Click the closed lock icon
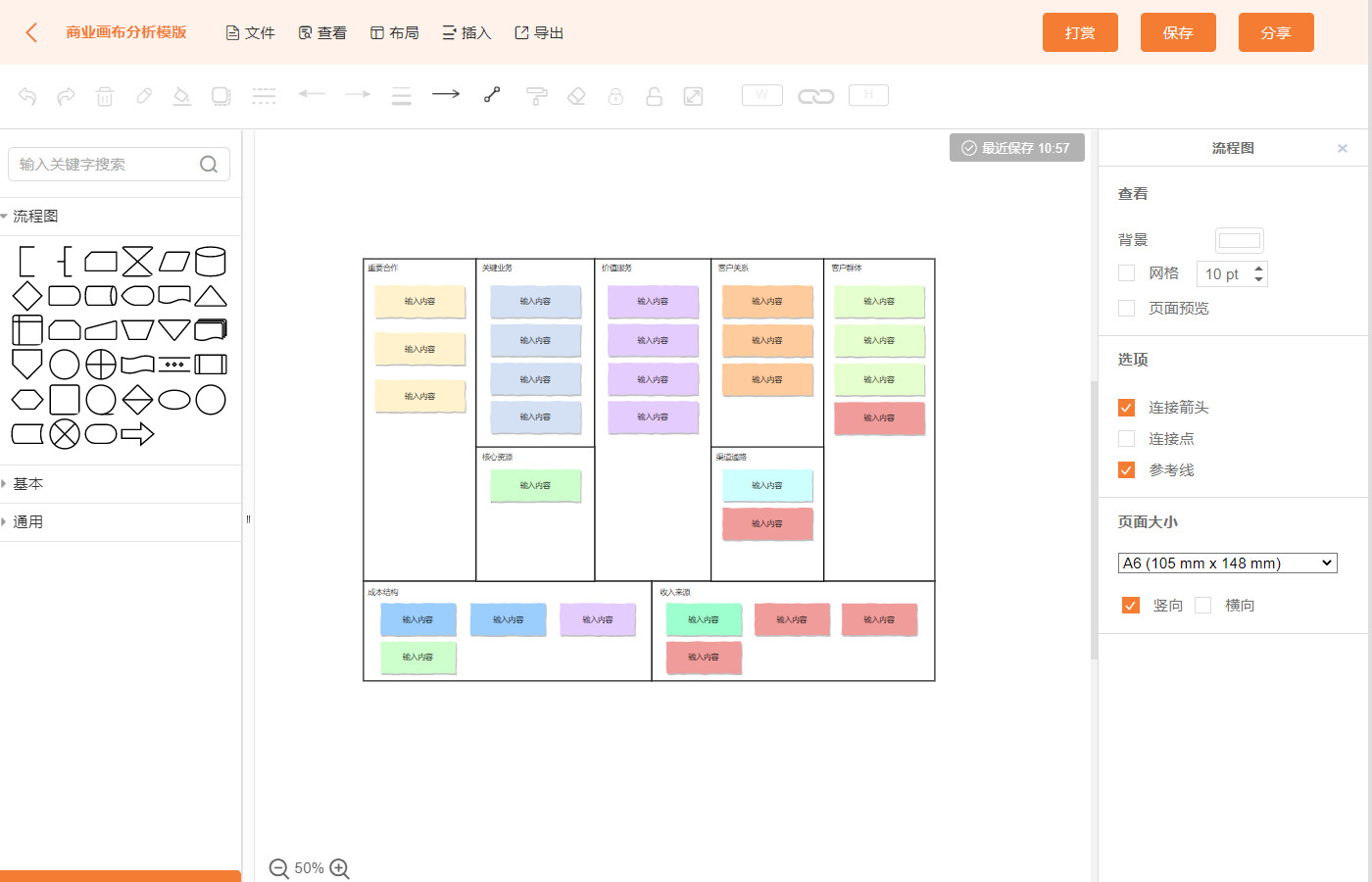 [x=615, y=96]
